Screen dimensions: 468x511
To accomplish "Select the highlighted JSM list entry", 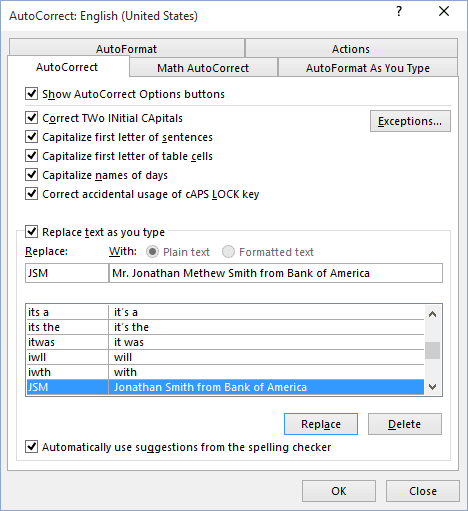I will point(225,387).
